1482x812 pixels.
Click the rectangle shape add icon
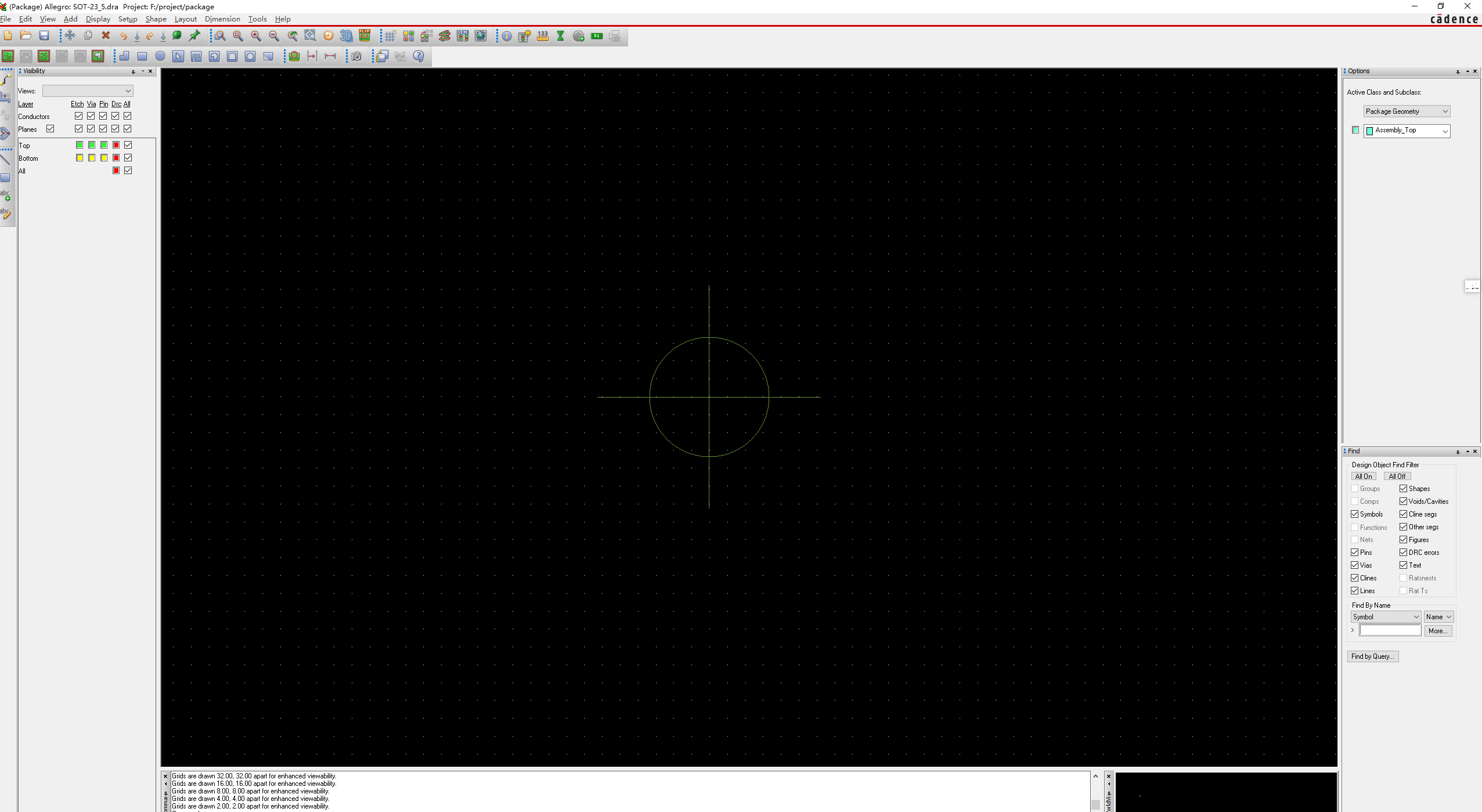coord(142,56)
